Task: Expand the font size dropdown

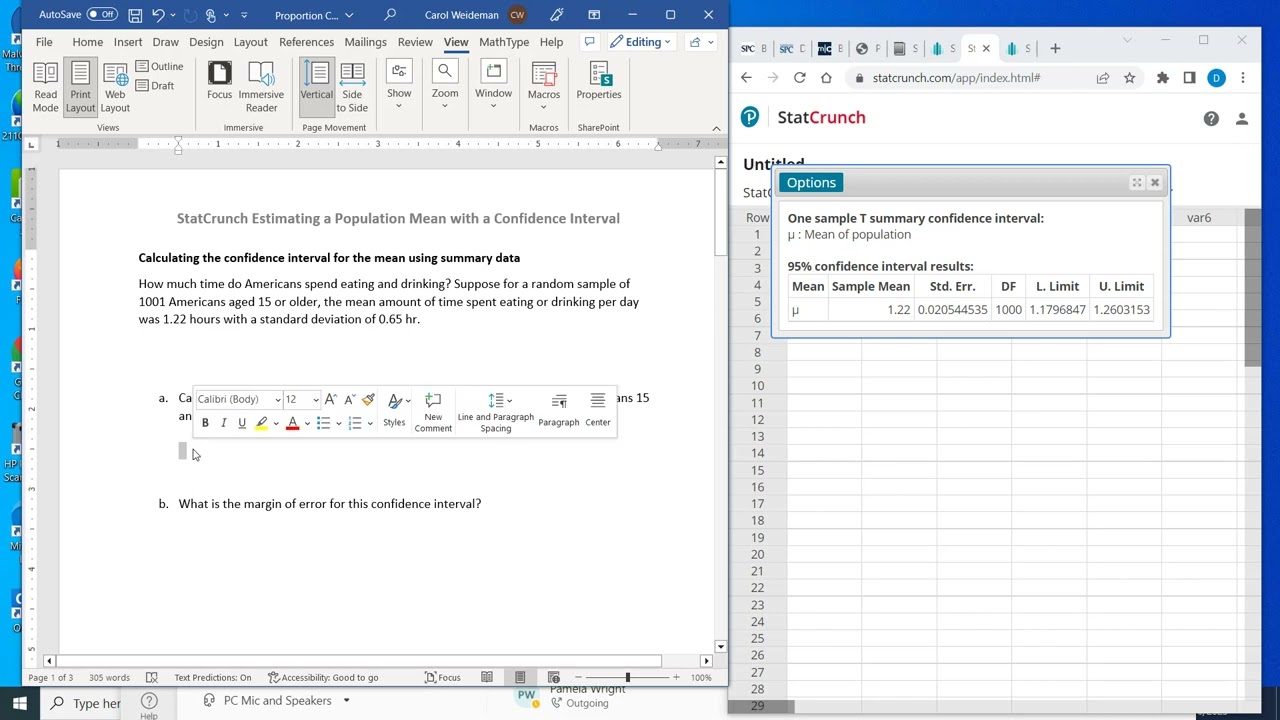Action: pyautogui.click(x=316, y=400)
